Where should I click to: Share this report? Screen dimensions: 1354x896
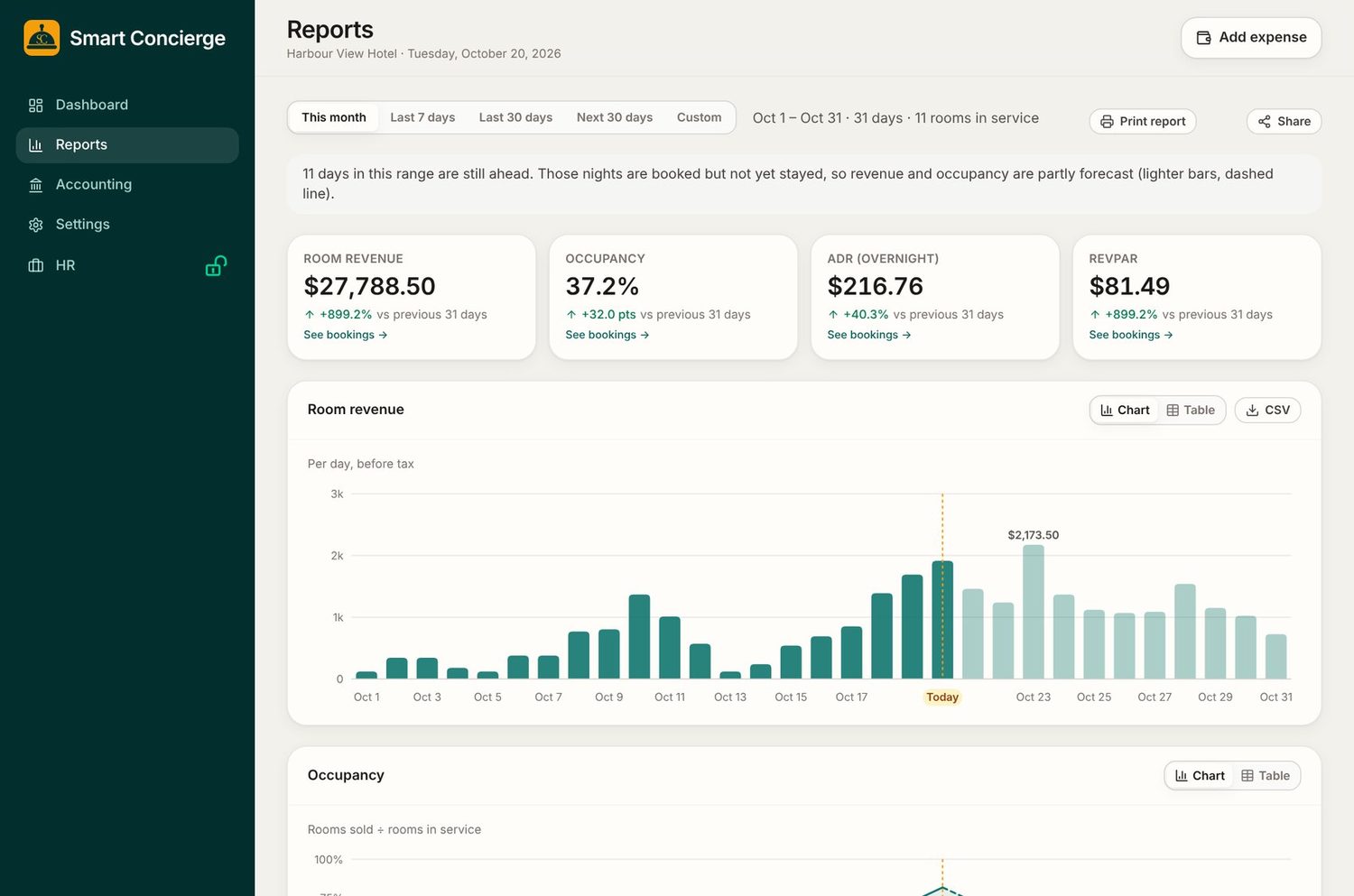(1284, 122)
